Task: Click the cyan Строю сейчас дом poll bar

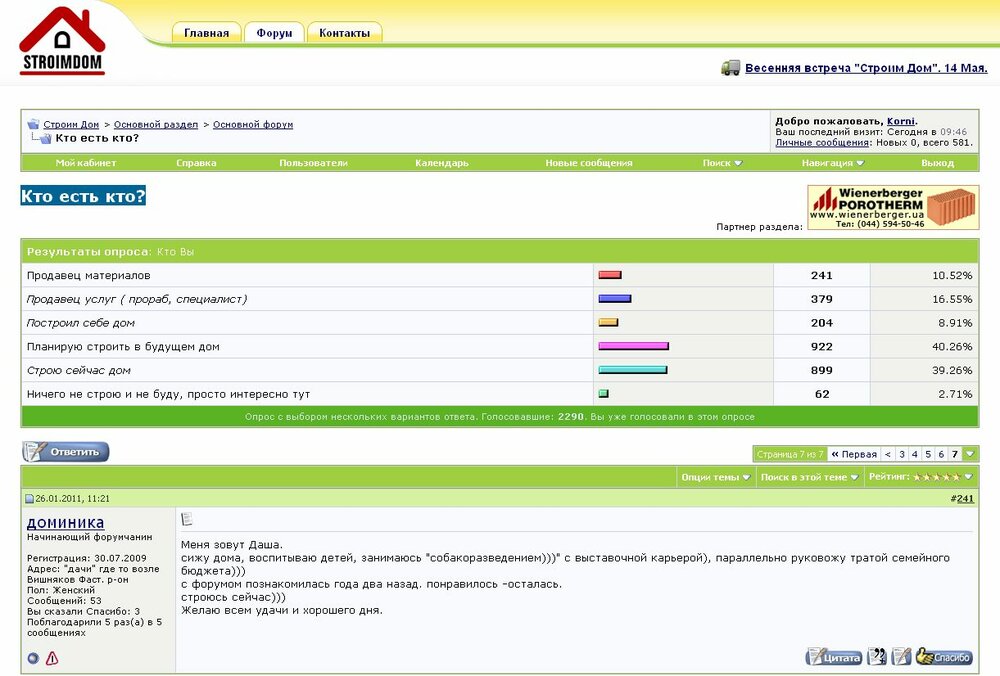Action: (633, 370)
